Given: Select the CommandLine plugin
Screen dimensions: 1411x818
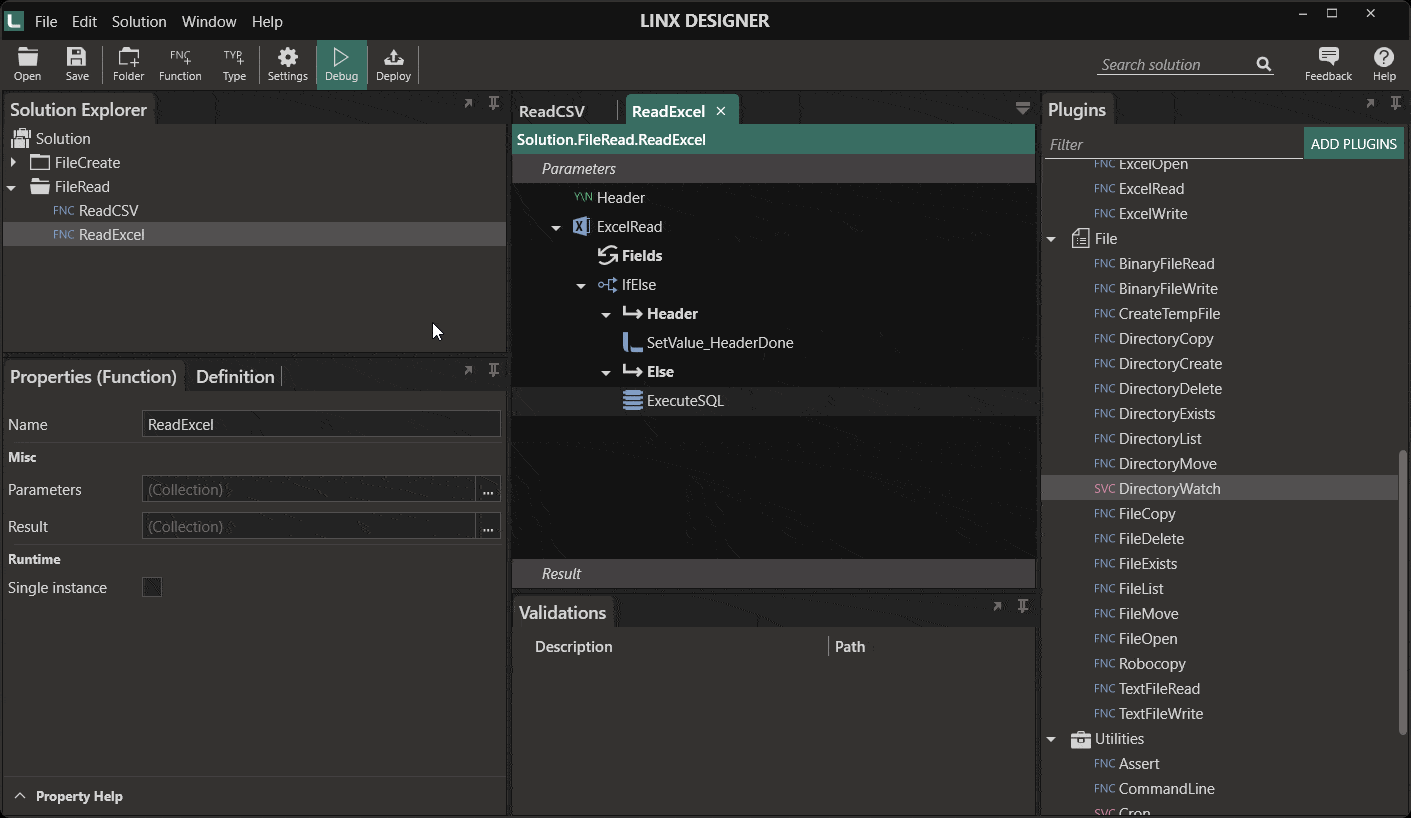Looking at the screenshot, I should point(1166,788).
